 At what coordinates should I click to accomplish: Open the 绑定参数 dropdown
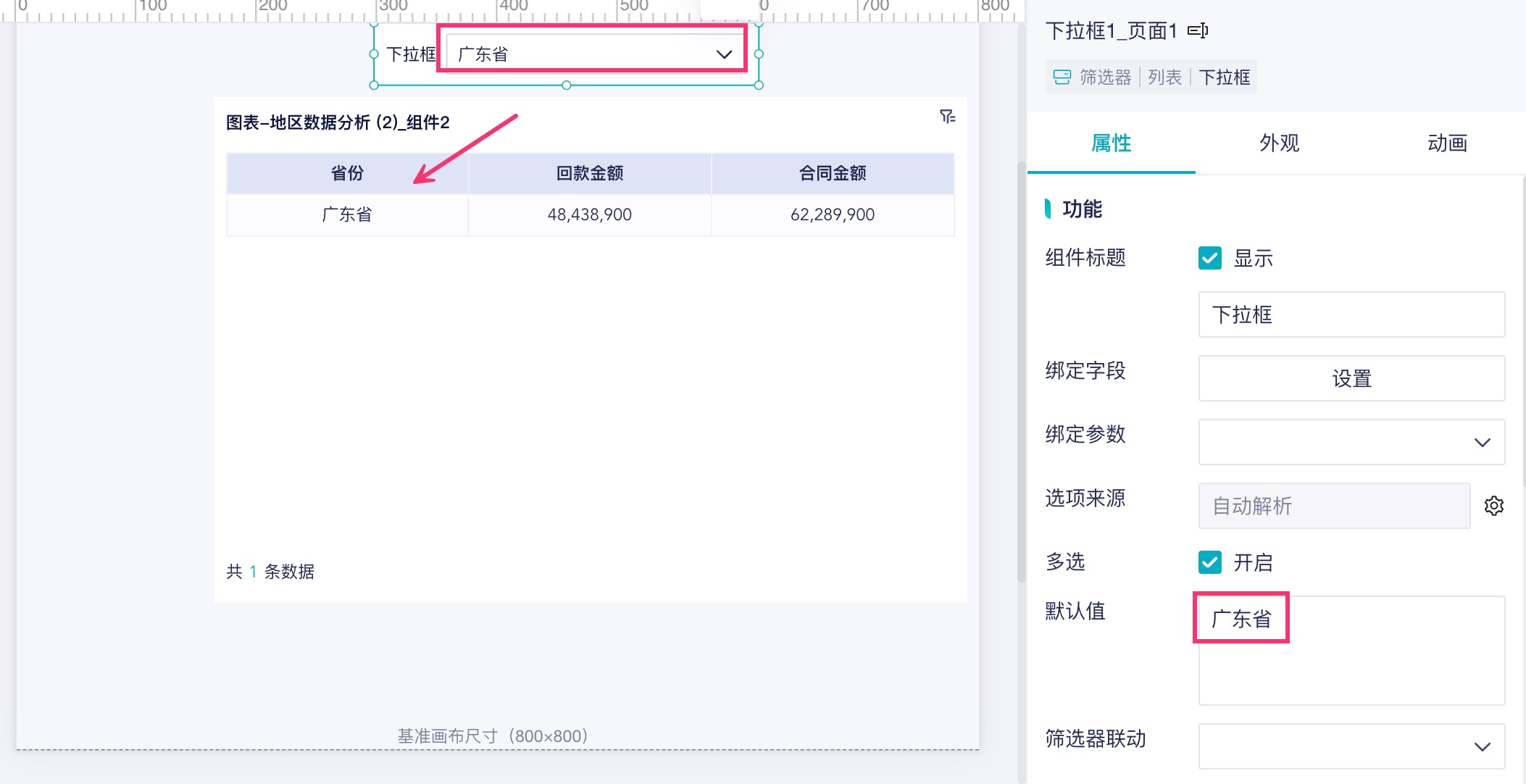click(1351, 442)
